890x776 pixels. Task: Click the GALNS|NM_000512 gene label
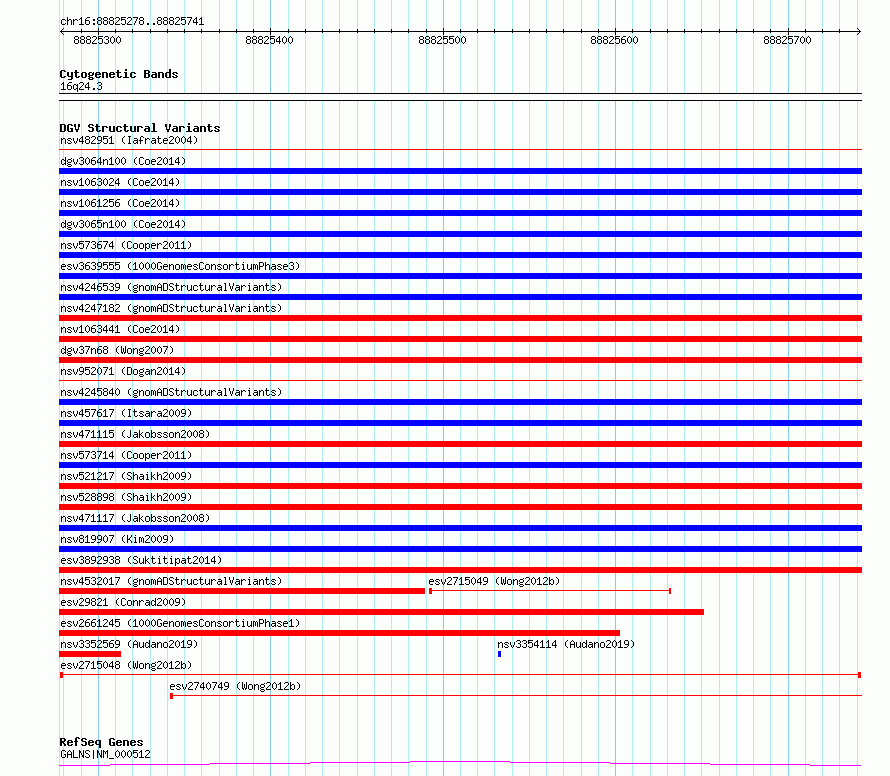pyautogui.click(x=105, y=754)
